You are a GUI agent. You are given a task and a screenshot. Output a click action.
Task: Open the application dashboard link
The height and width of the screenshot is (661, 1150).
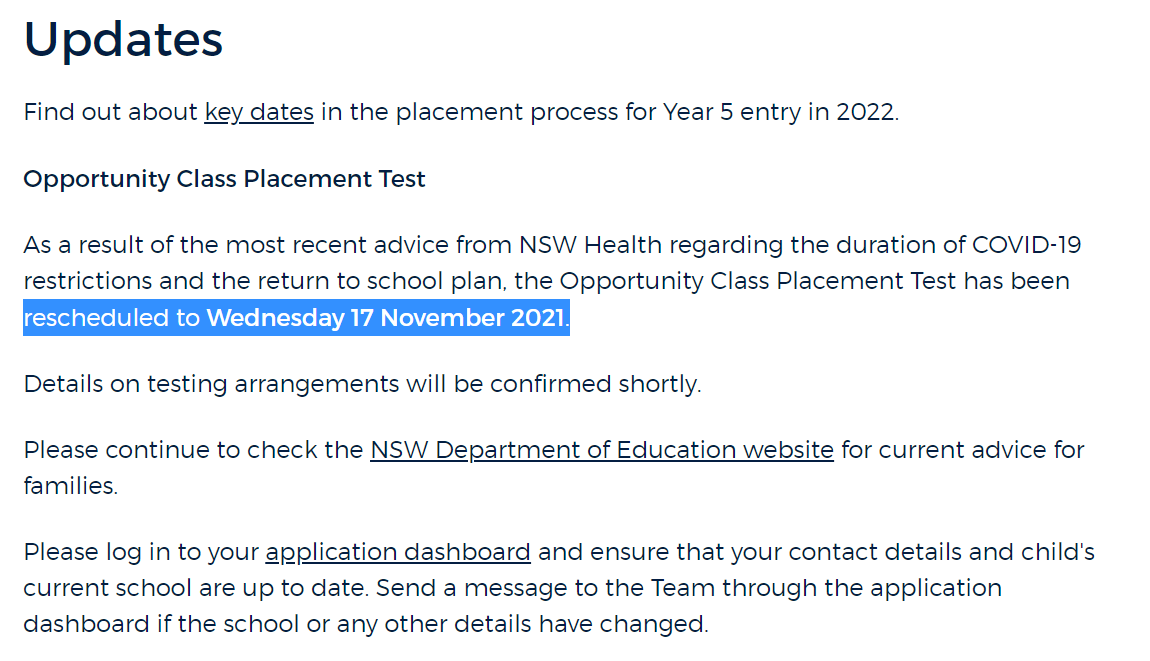398,552
